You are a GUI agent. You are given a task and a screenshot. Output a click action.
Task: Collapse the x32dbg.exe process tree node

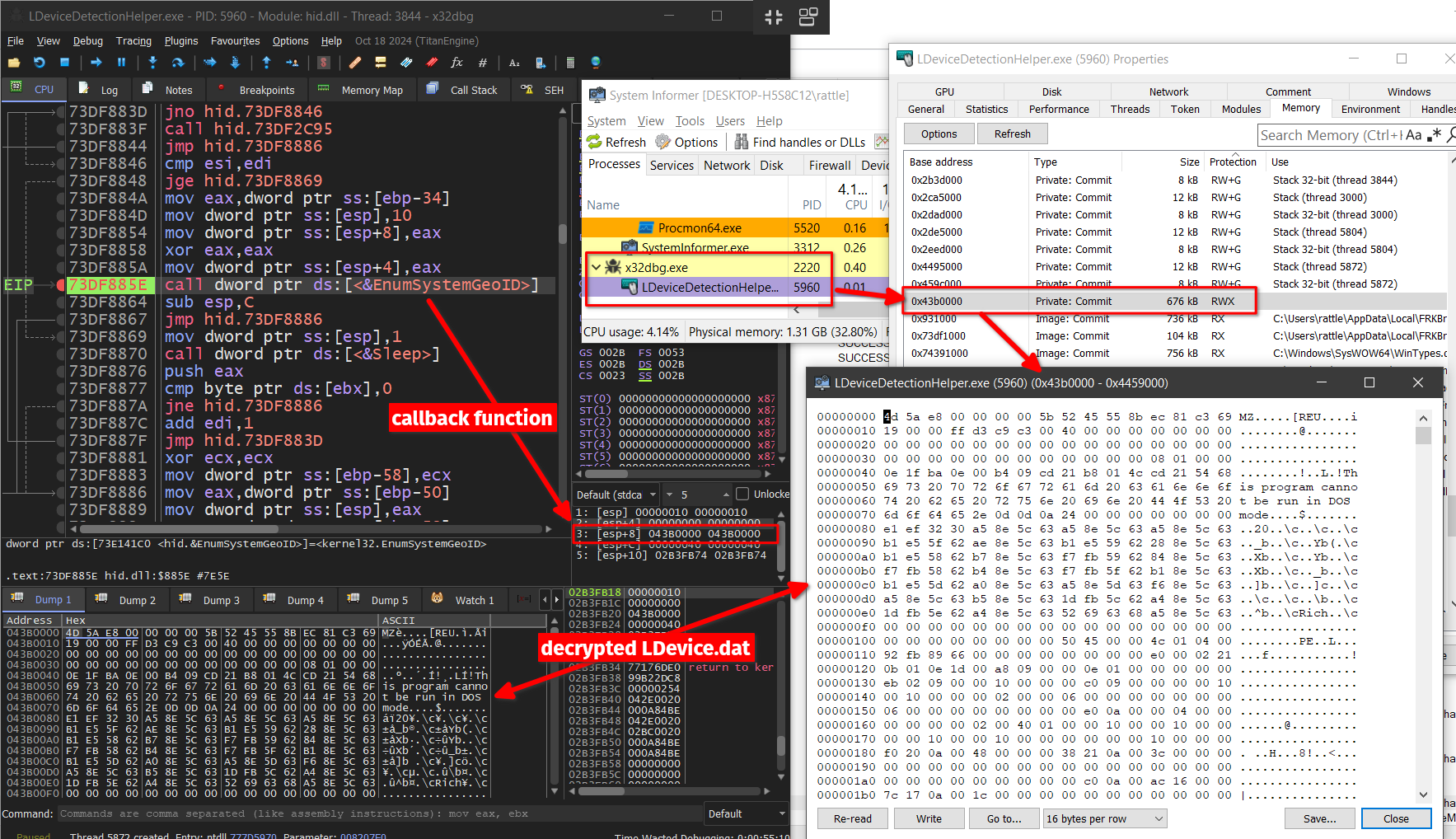pyautogui.click(x=596, y=267)
